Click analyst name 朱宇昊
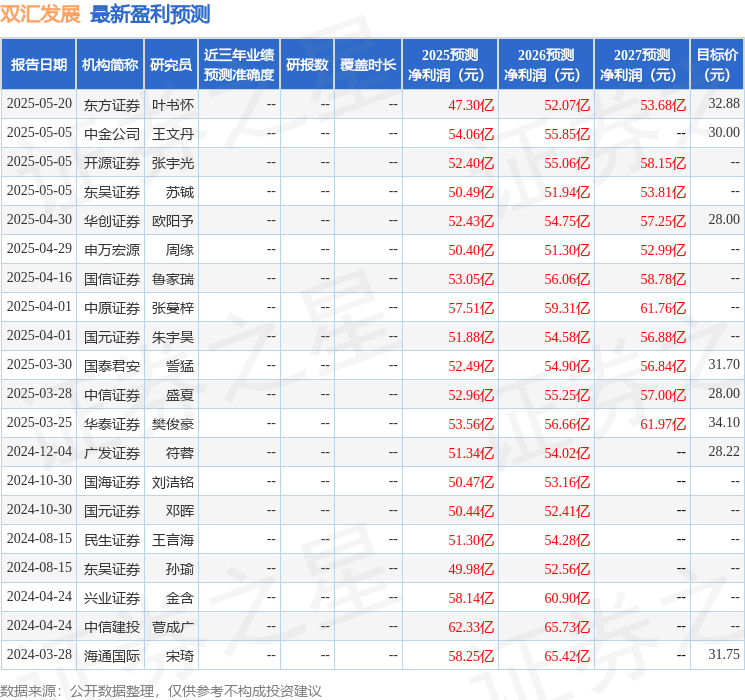This screenshot has width=745, height=700. (172, 337)
